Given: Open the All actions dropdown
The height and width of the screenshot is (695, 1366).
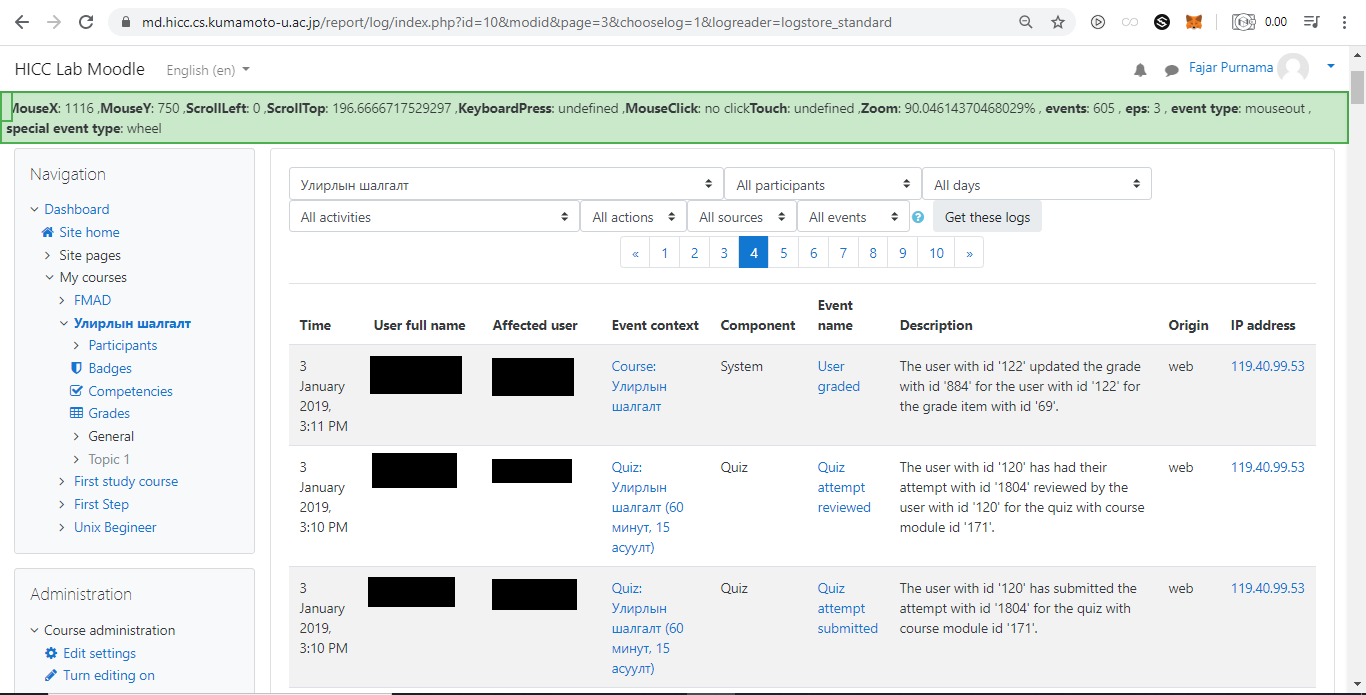Looking at the screenshot, I should tap(634, 217).
